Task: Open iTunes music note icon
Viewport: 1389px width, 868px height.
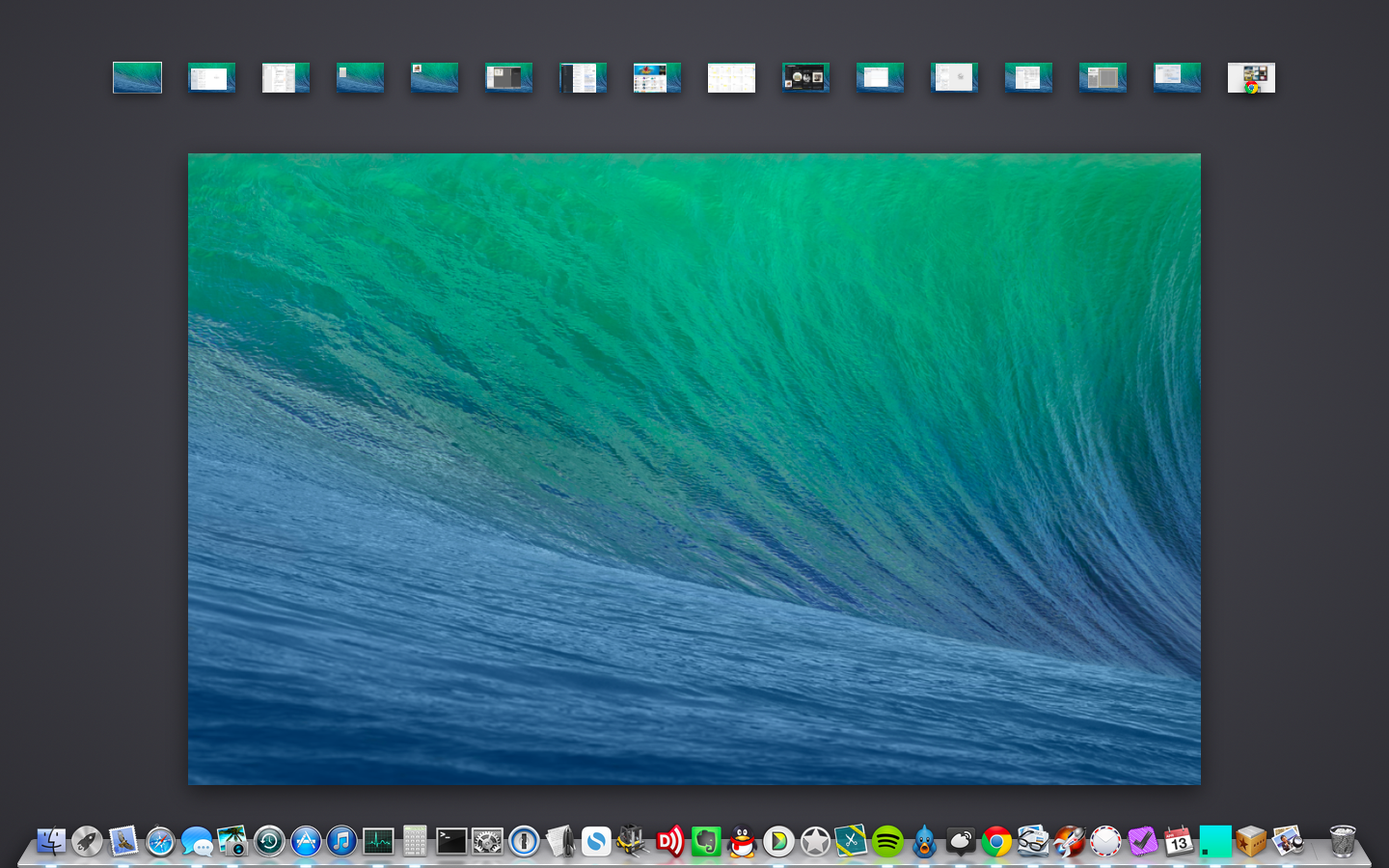Action: coord(341,841)
